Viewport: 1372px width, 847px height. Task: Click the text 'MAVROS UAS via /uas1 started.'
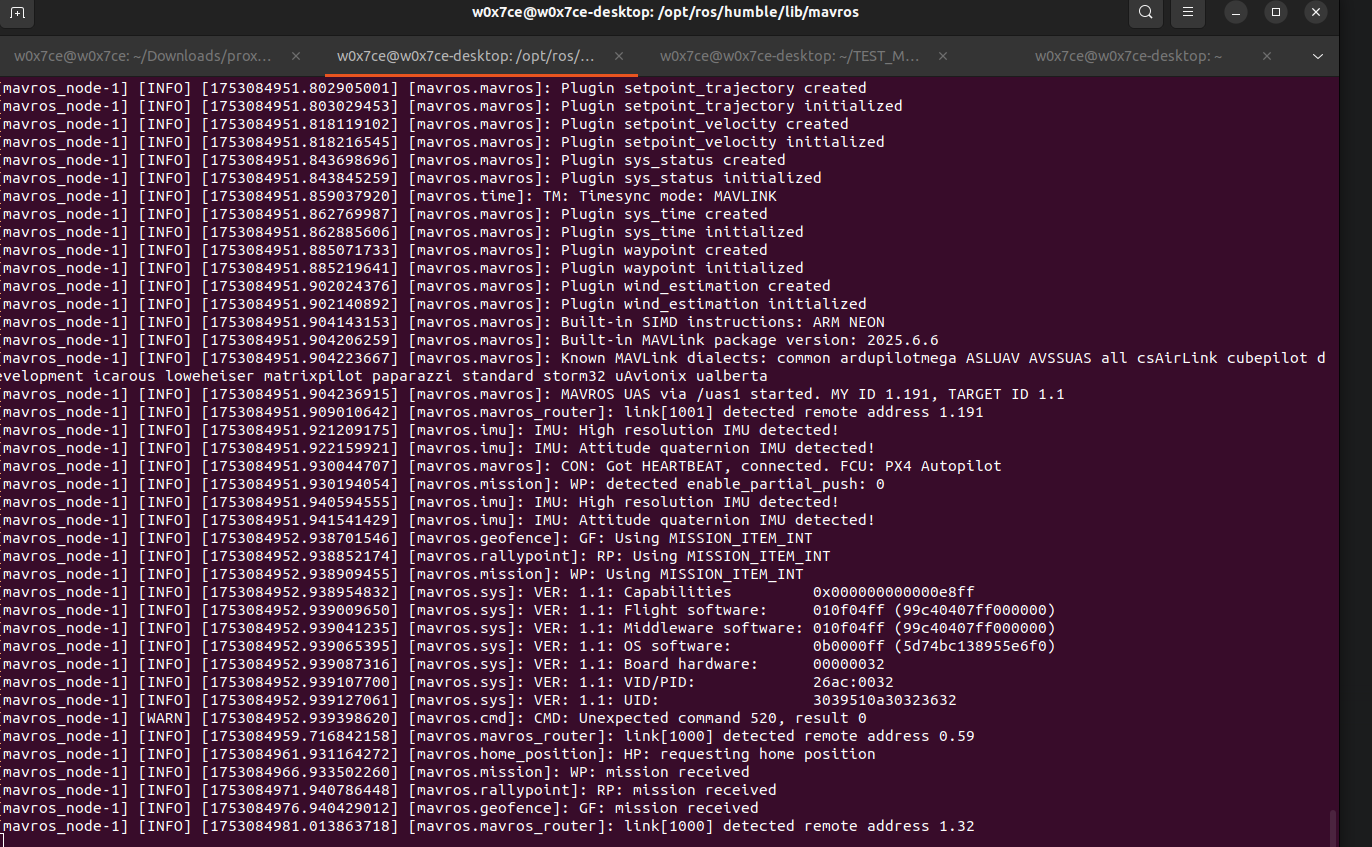pyautogui.click(x=691, y=394)
